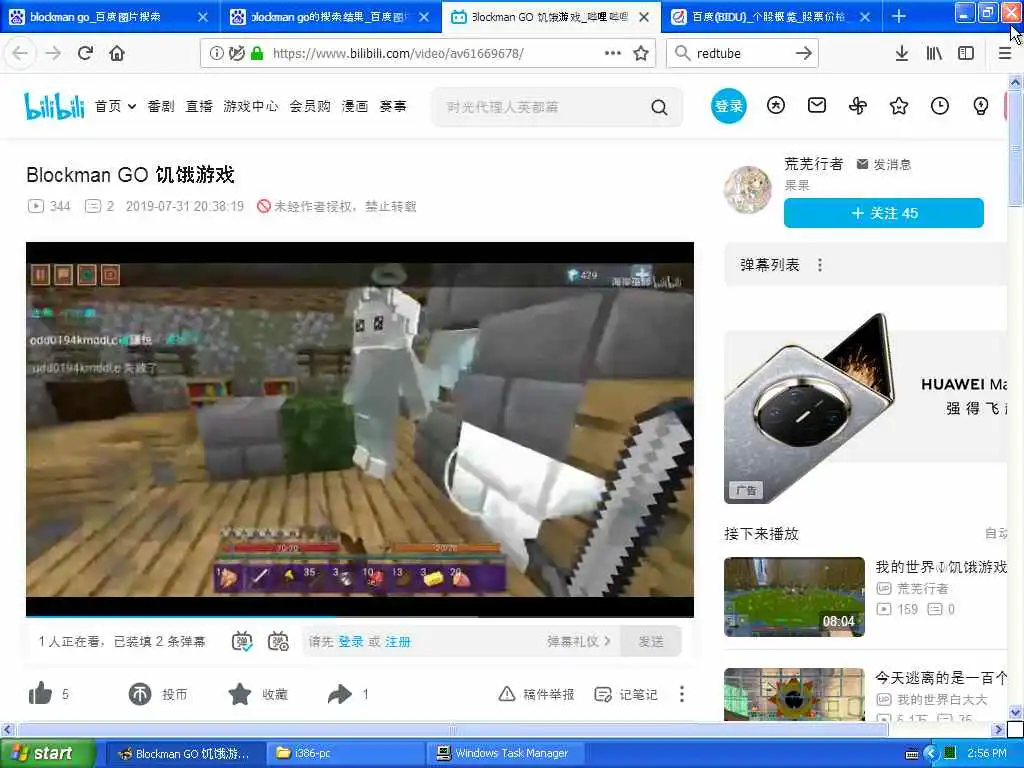Open i386-pc folder from taskbar

pyautogui.click(x=346, y=753)
